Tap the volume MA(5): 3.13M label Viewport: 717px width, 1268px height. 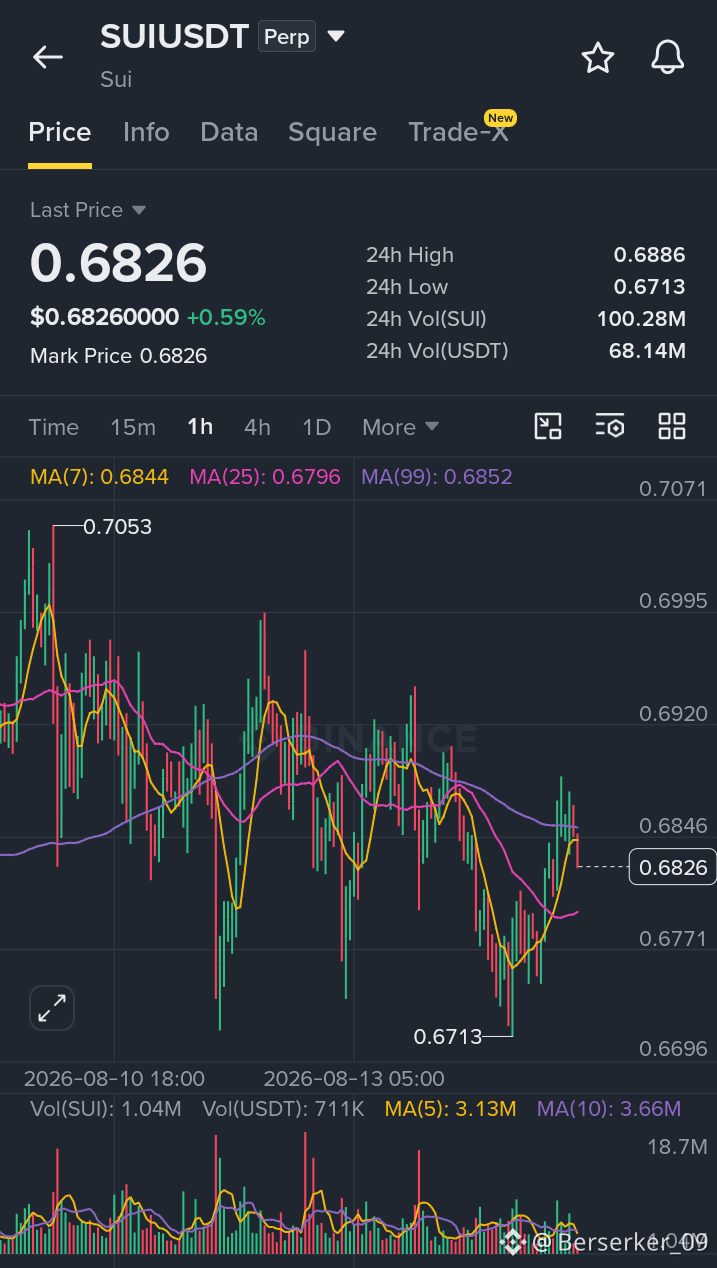451,1108
